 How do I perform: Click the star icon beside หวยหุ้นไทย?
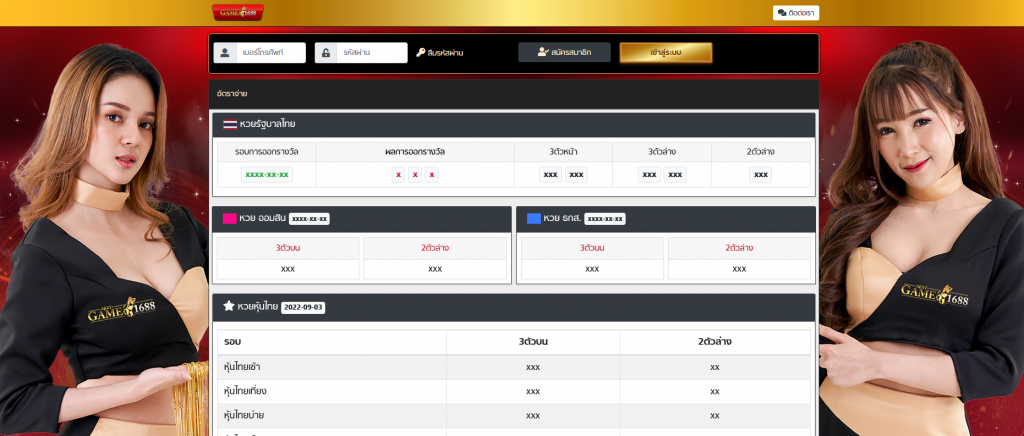[x=229, y=306]
